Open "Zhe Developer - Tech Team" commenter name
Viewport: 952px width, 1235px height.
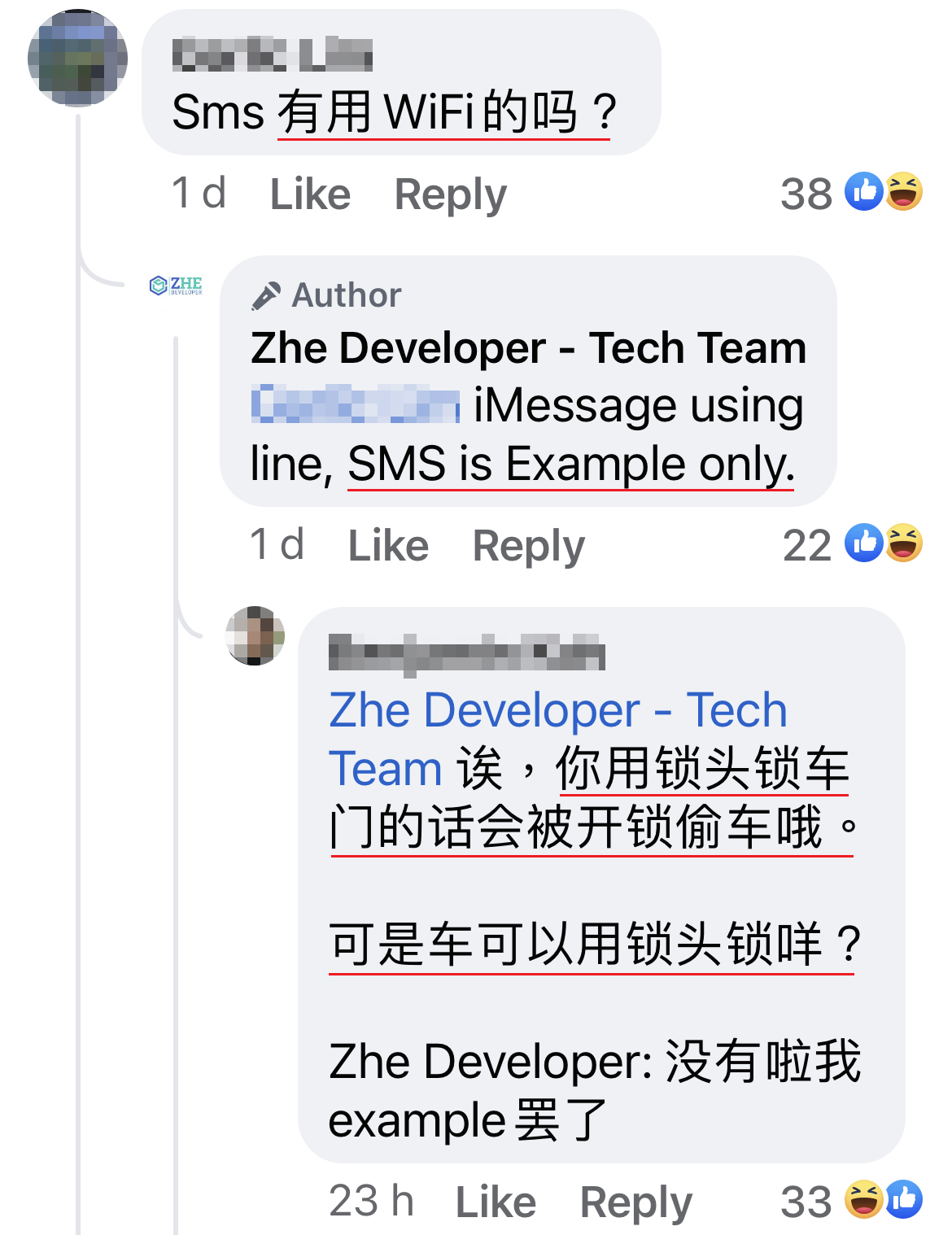528,348
